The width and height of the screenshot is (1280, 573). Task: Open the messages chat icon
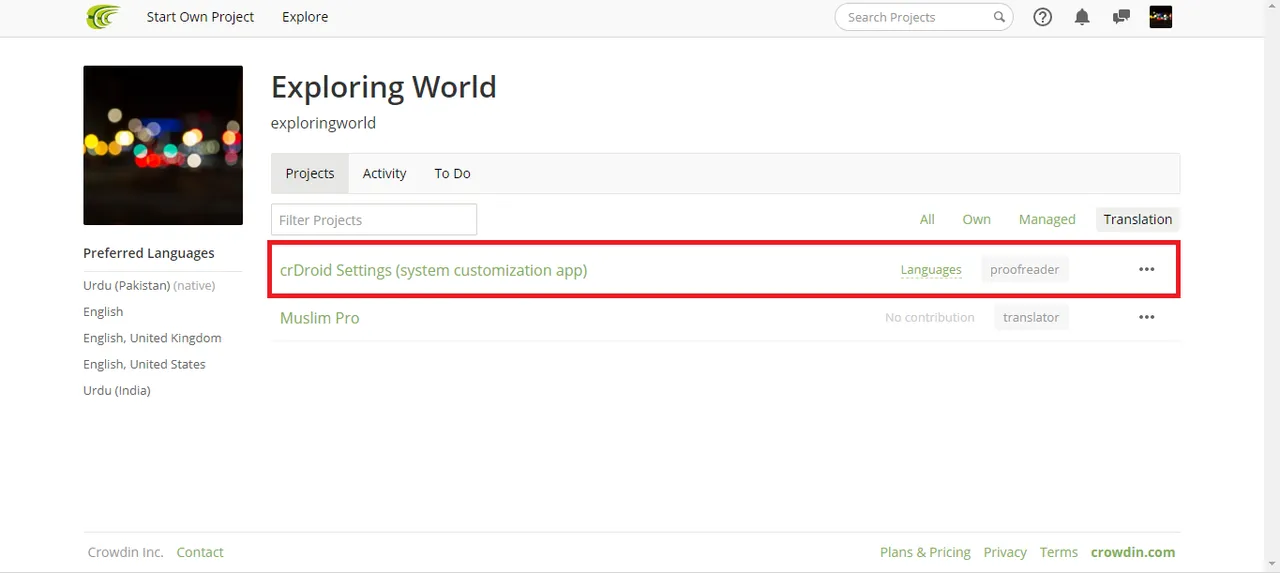[x=1121, y=17]
